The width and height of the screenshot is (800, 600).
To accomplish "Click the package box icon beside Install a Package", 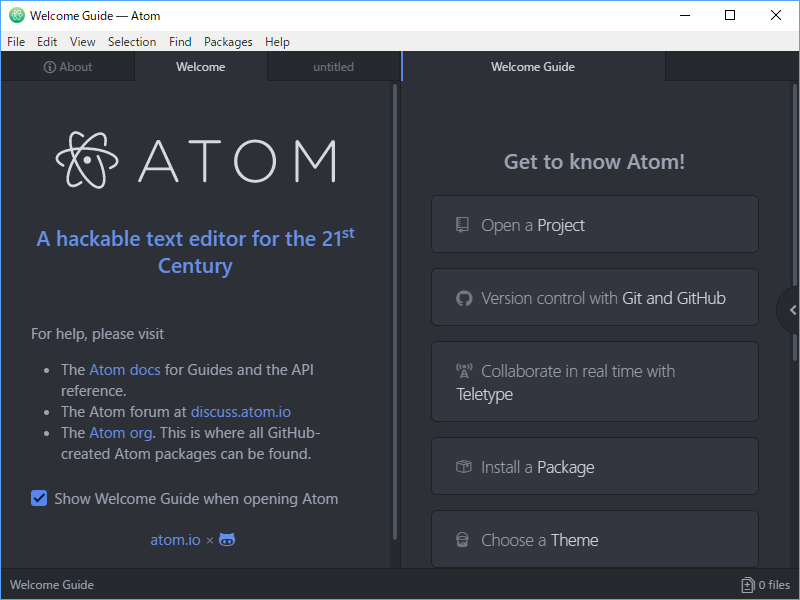I will (x=462, y=466).
